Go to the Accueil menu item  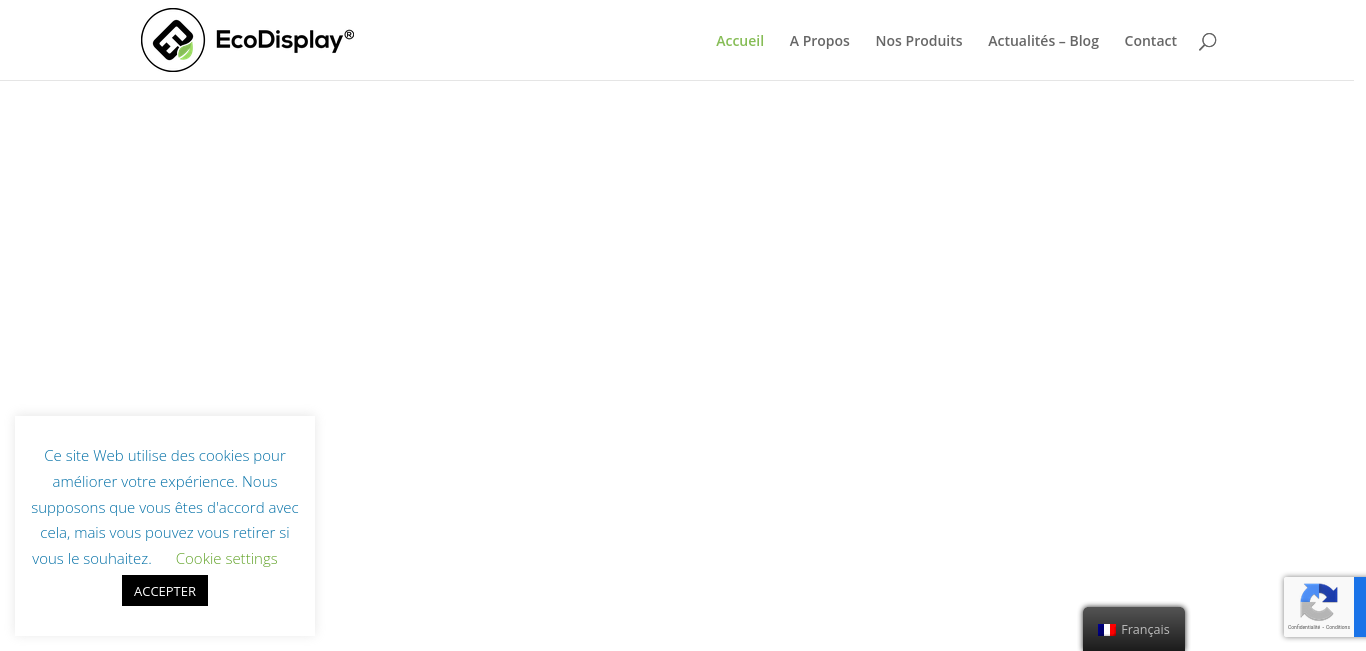tap(740, 41)
